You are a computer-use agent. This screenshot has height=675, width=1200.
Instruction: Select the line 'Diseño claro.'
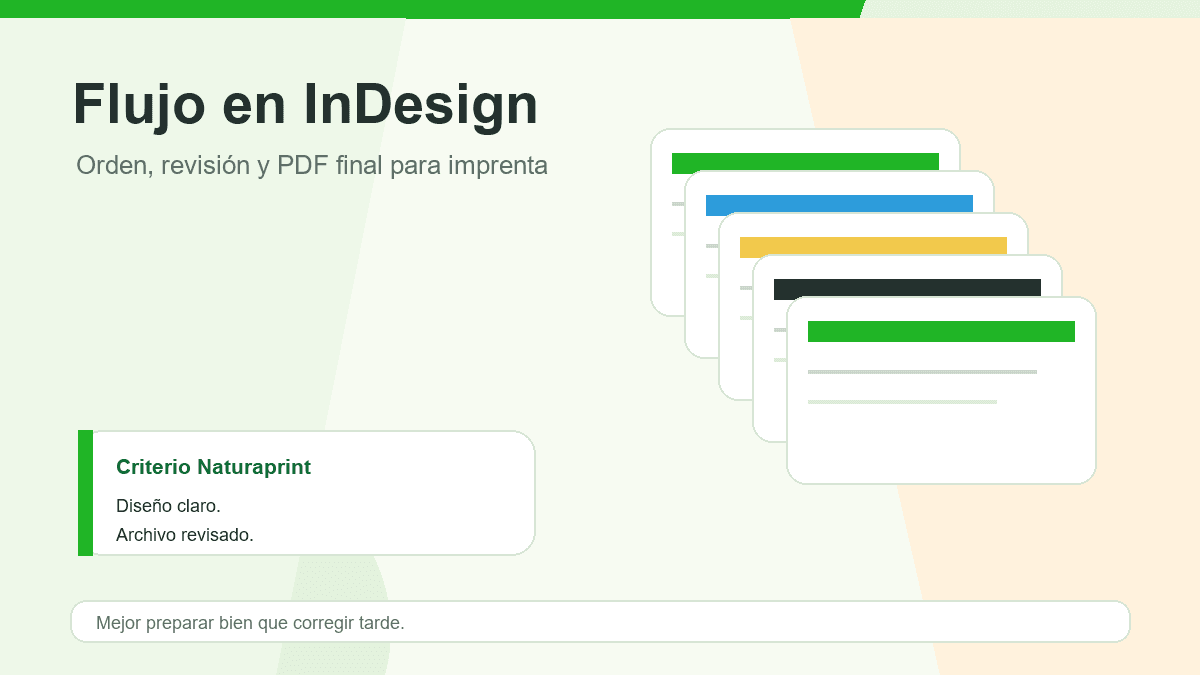[168, 506]
